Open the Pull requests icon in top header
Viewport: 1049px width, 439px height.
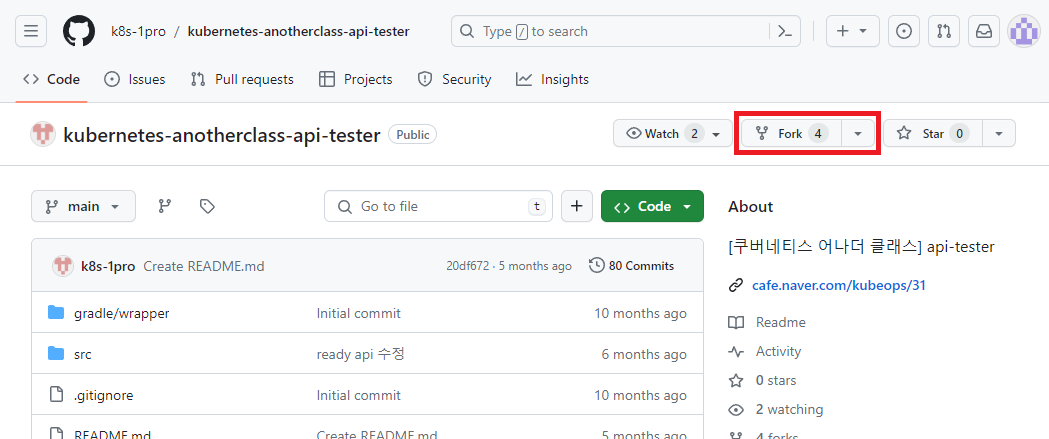[943, 31]
